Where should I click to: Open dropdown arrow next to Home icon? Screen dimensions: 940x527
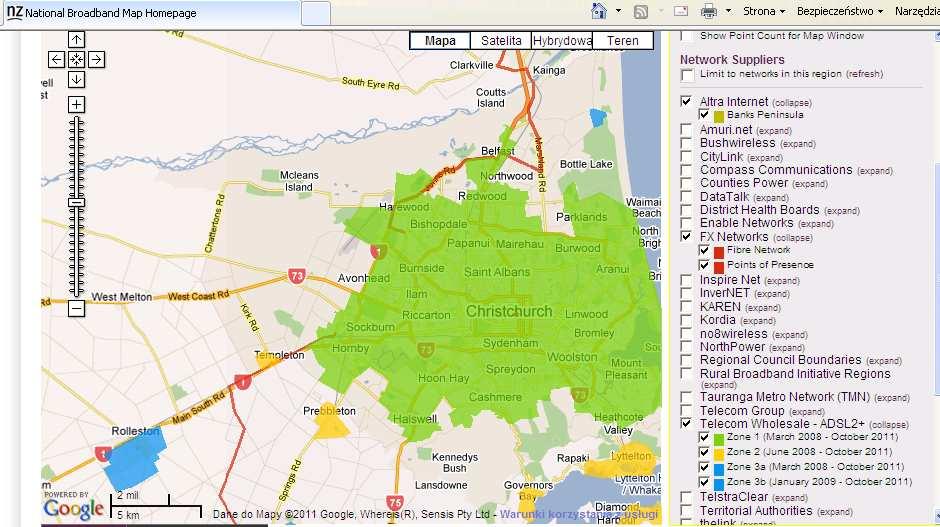point(618,11)
